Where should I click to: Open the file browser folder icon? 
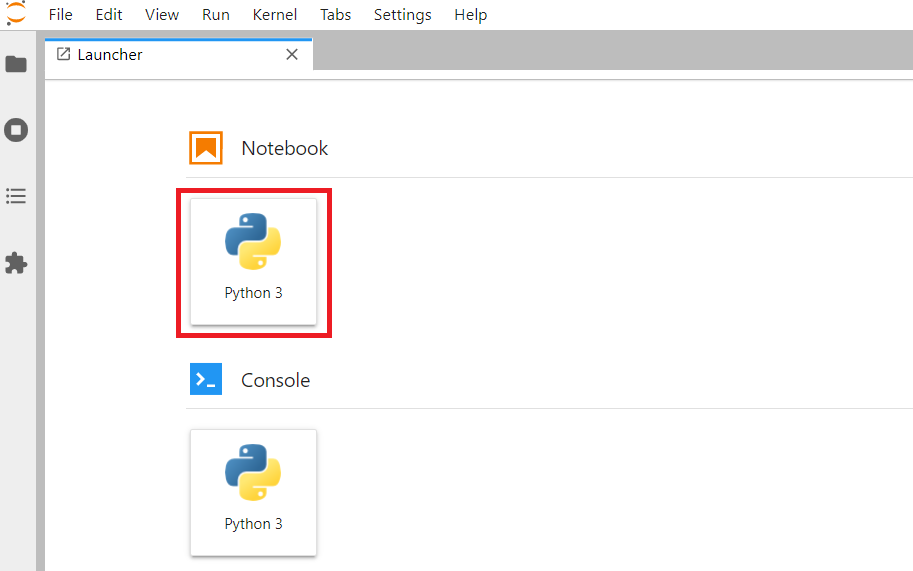tap(16, 64)
